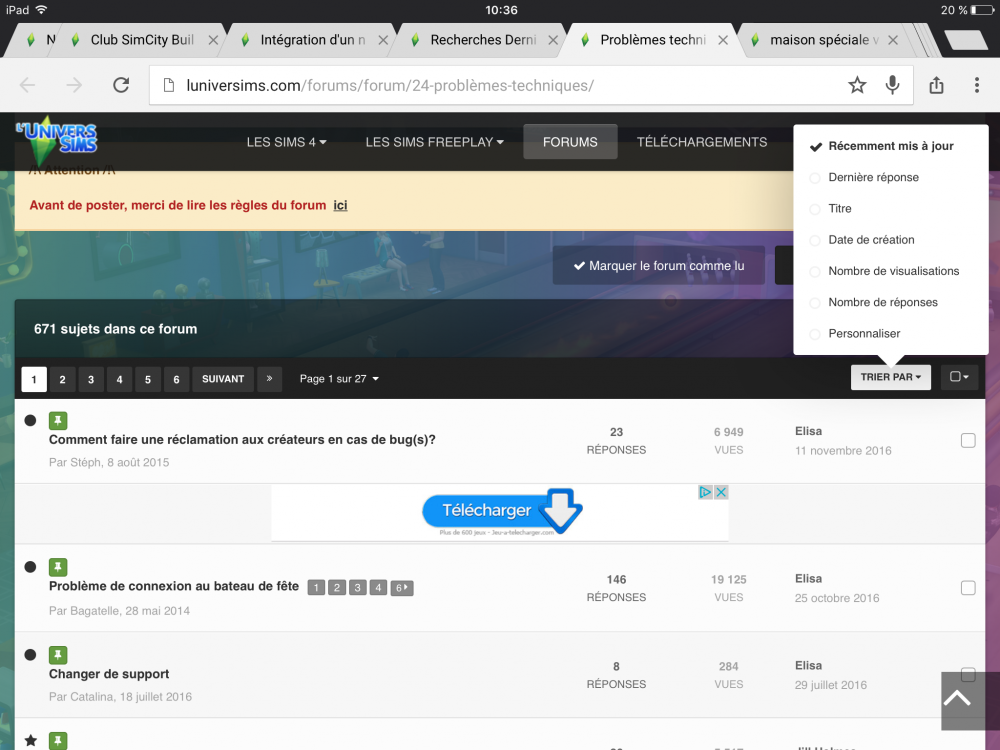Open a new browser tab
This screenshot has height=750, width=1000.
click(966, 40)
